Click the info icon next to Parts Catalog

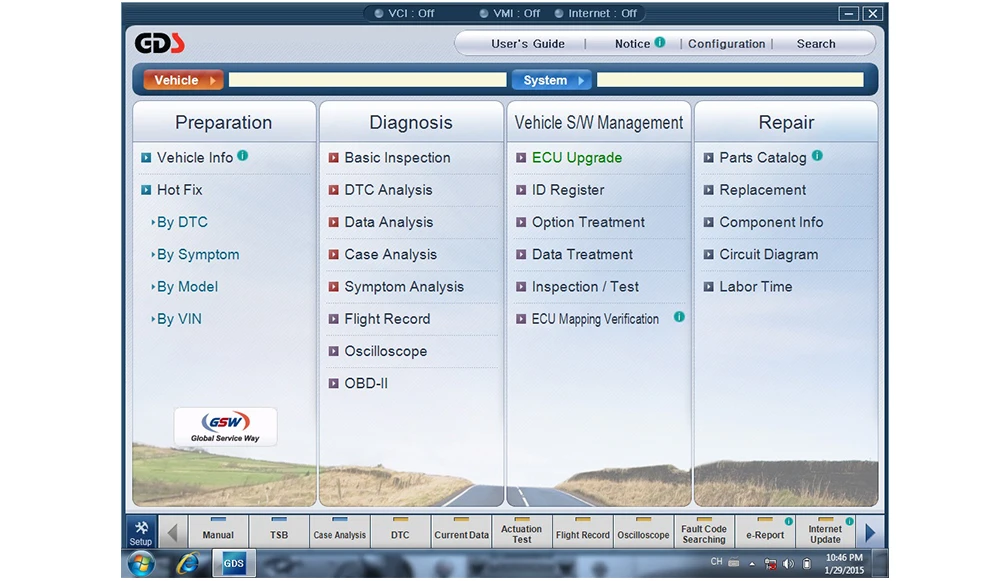[x=817, y=155]
